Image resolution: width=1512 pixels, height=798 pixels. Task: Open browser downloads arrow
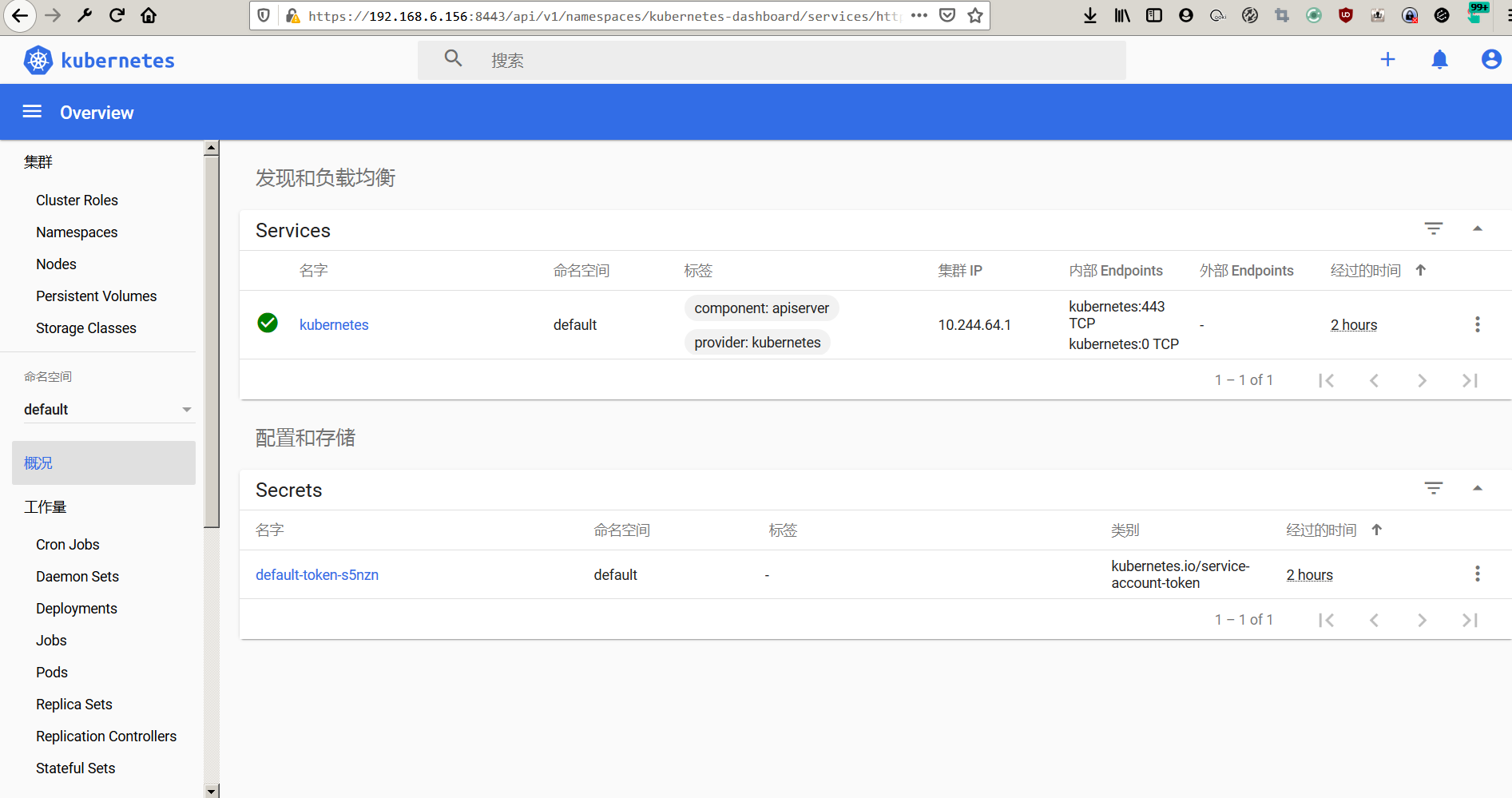(1090, 15)
